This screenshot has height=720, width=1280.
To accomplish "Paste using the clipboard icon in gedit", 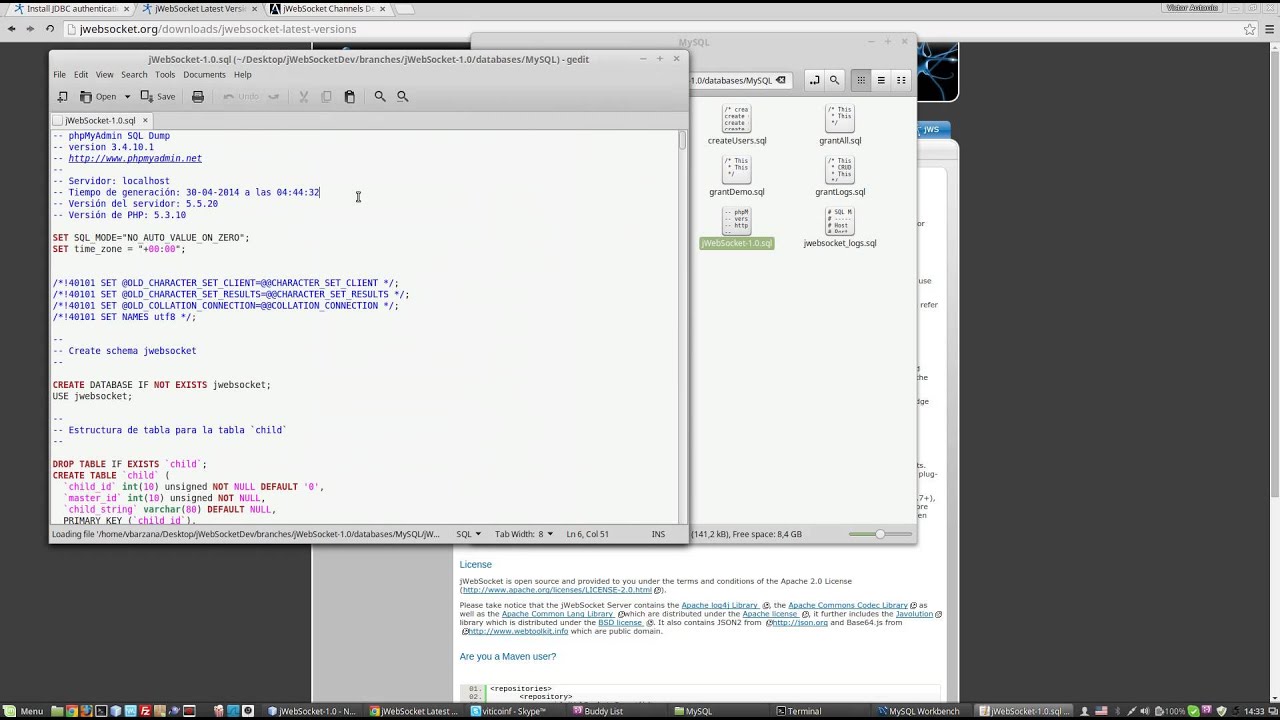I will (x=349, y=97).
